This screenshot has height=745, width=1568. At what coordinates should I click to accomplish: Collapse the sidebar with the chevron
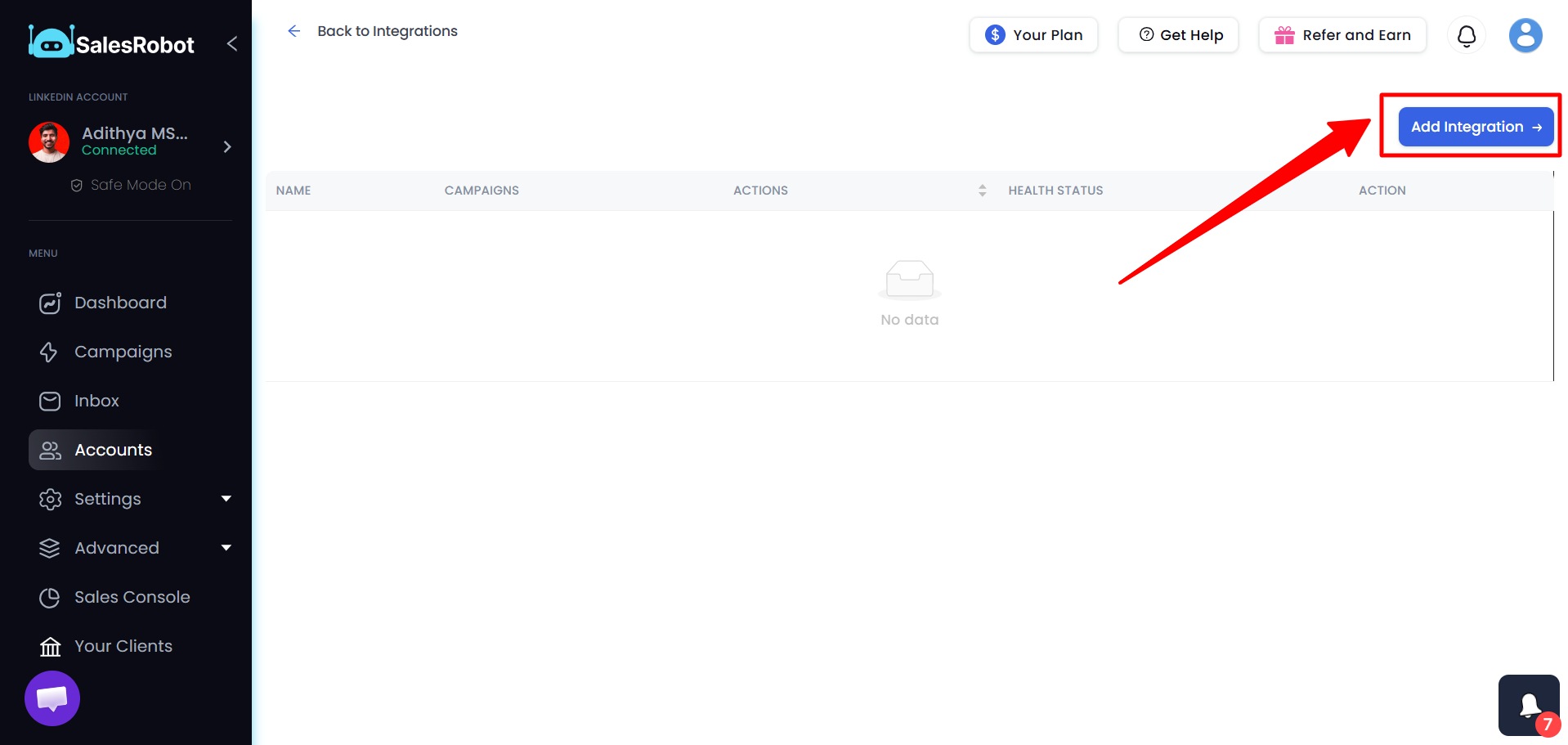point(231,43)
